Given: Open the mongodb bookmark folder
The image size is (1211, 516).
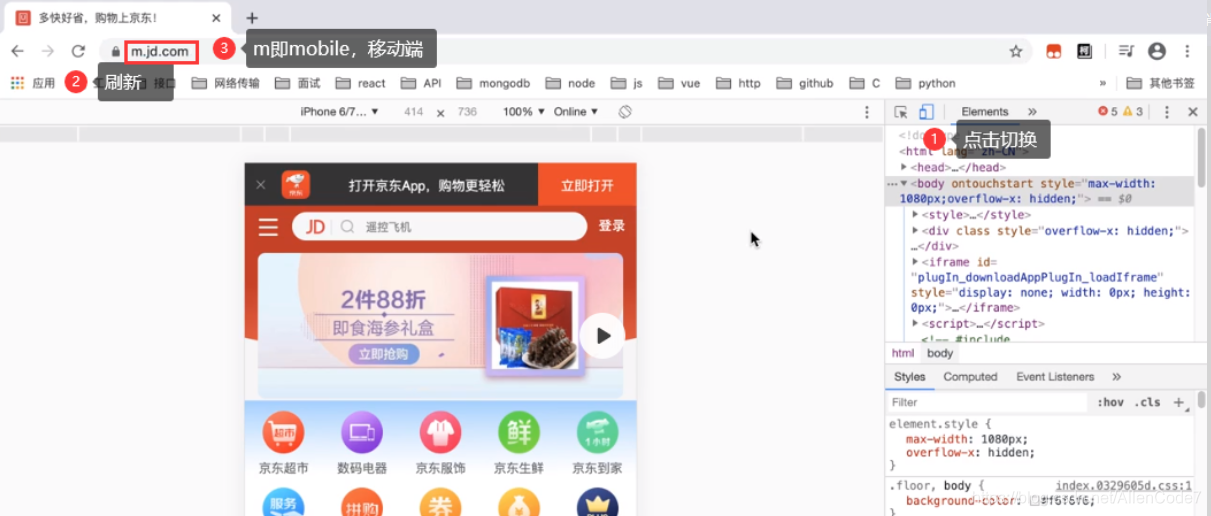Looking at the screenshot, I should [x=494, y=83].
